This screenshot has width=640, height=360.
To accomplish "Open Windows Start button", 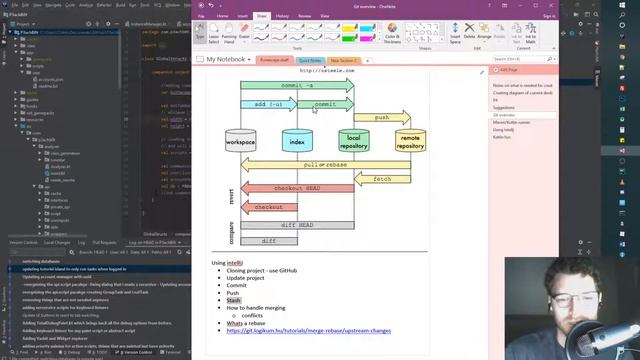I will coord(622,5).
